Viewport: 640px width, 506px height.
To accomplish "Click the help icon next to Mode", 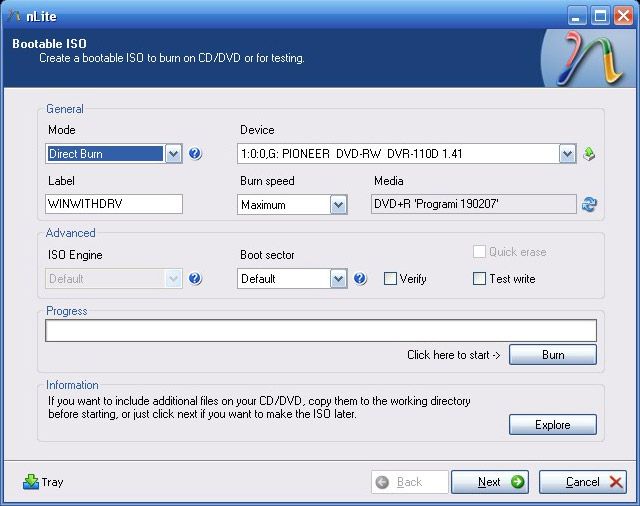I will [x=195, y=154].
